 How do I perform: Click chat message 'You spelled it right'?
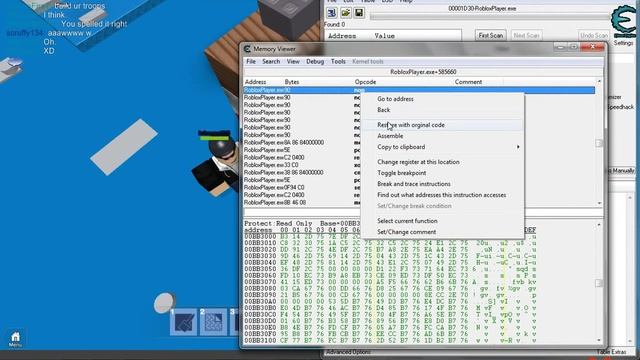(94, 24)
